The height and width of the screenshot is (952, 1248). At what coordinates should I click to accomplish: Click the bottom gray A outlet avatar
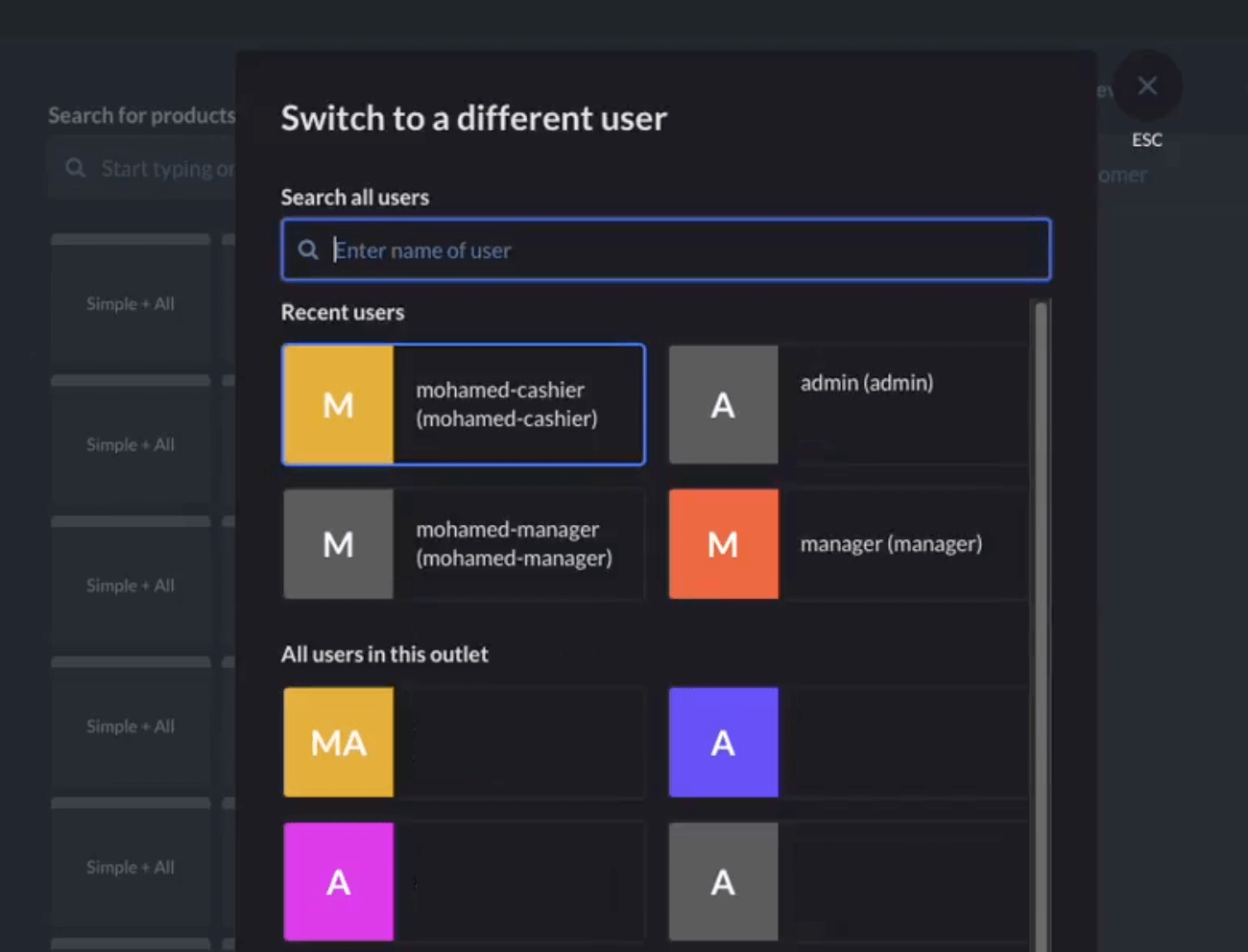pos(724,881)
